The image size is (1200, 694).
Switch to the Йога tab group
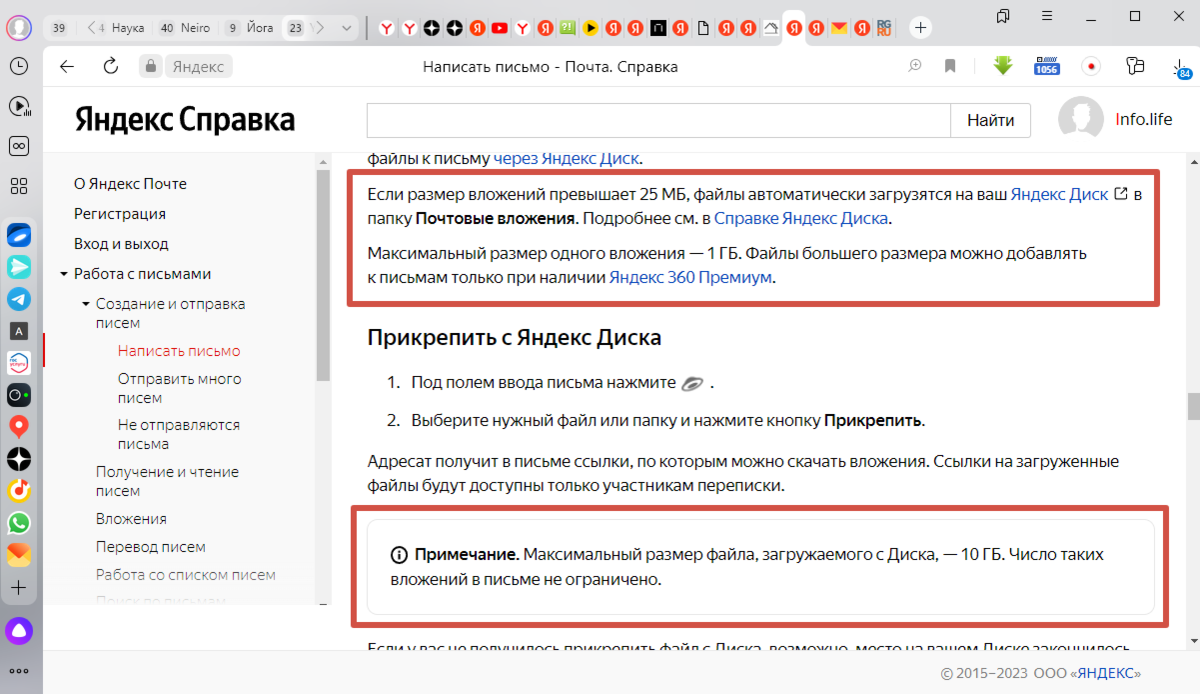click(248, 28)
